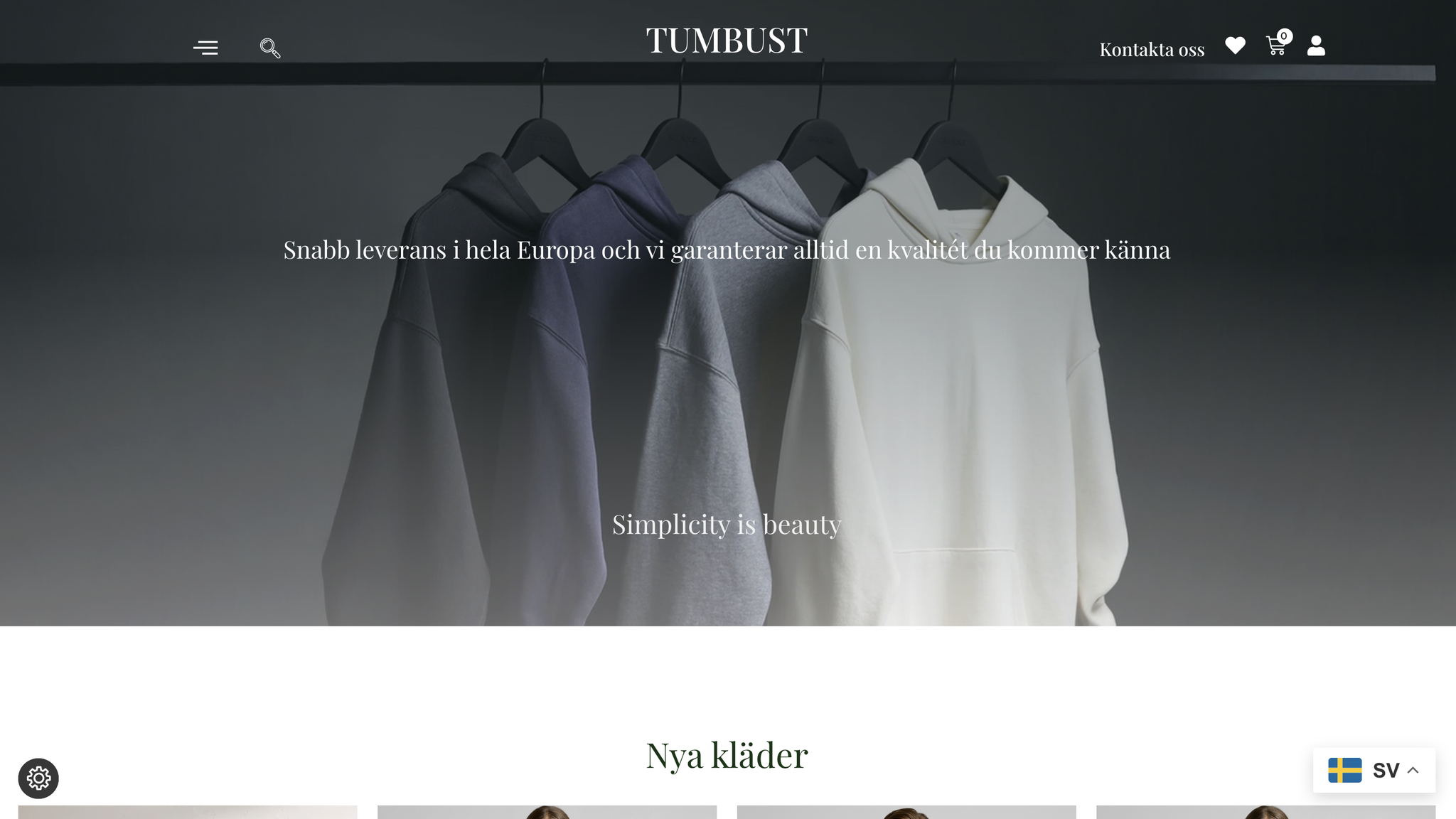Click the Simplicity is beauty banner text

pyautogui.click(x=727, y=525)
